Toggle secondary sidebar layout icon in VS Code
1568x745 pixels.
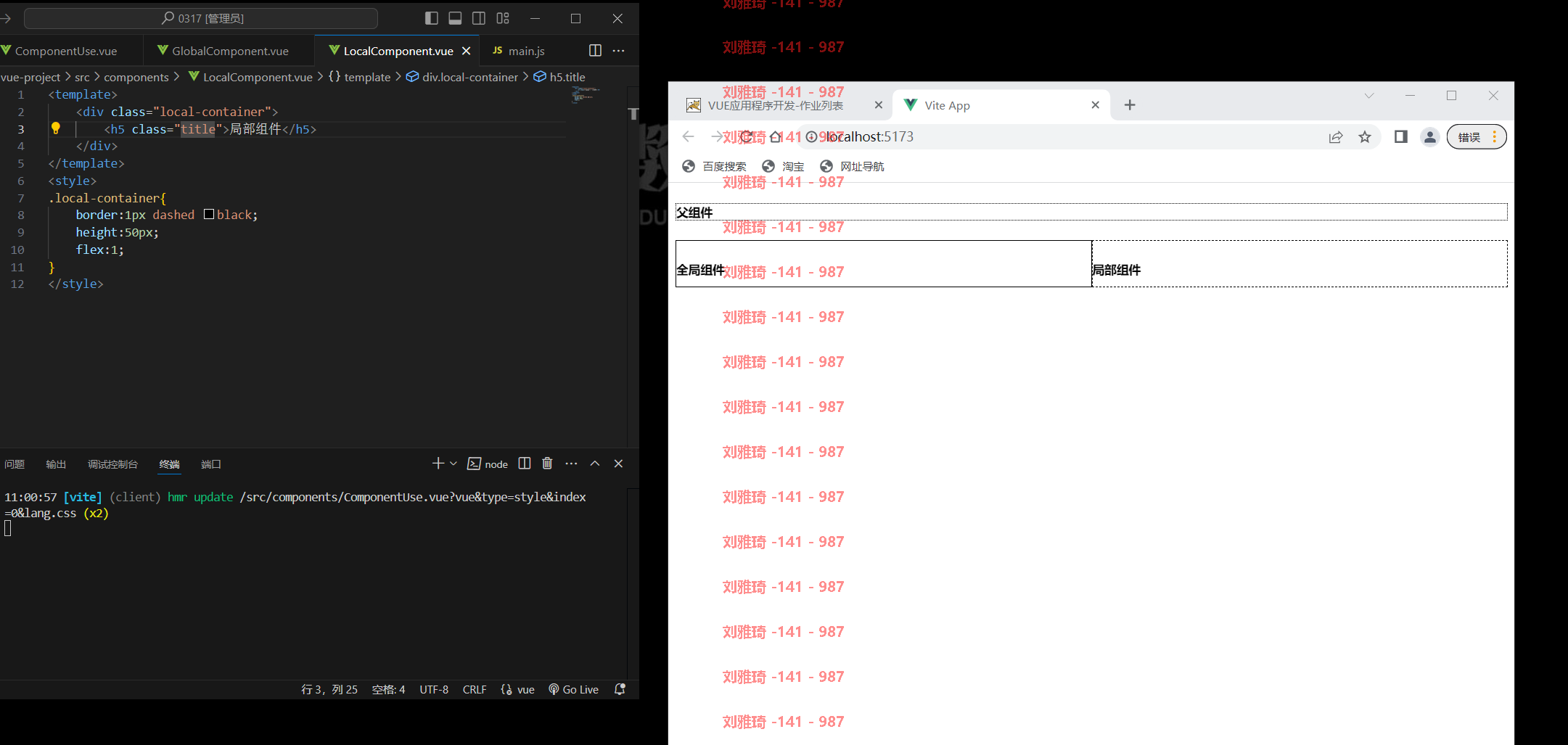(479, 18)
